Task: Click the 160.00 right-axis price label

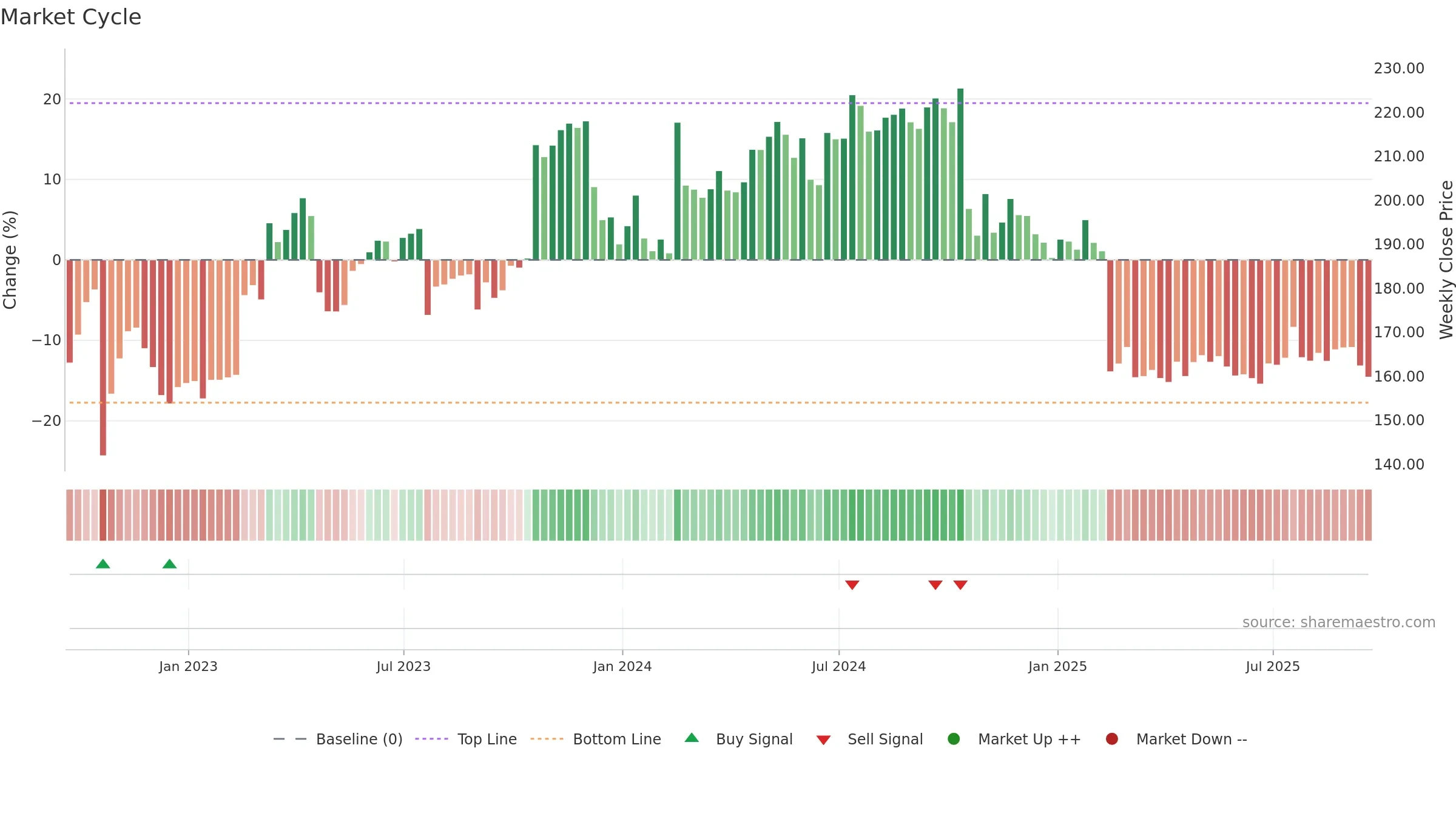Action: click(x=1399, y=377)
